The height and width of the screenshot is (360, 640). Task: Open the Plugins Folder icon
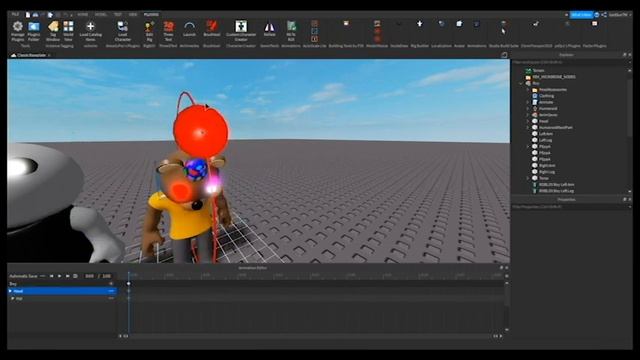(x=34, y=27)
